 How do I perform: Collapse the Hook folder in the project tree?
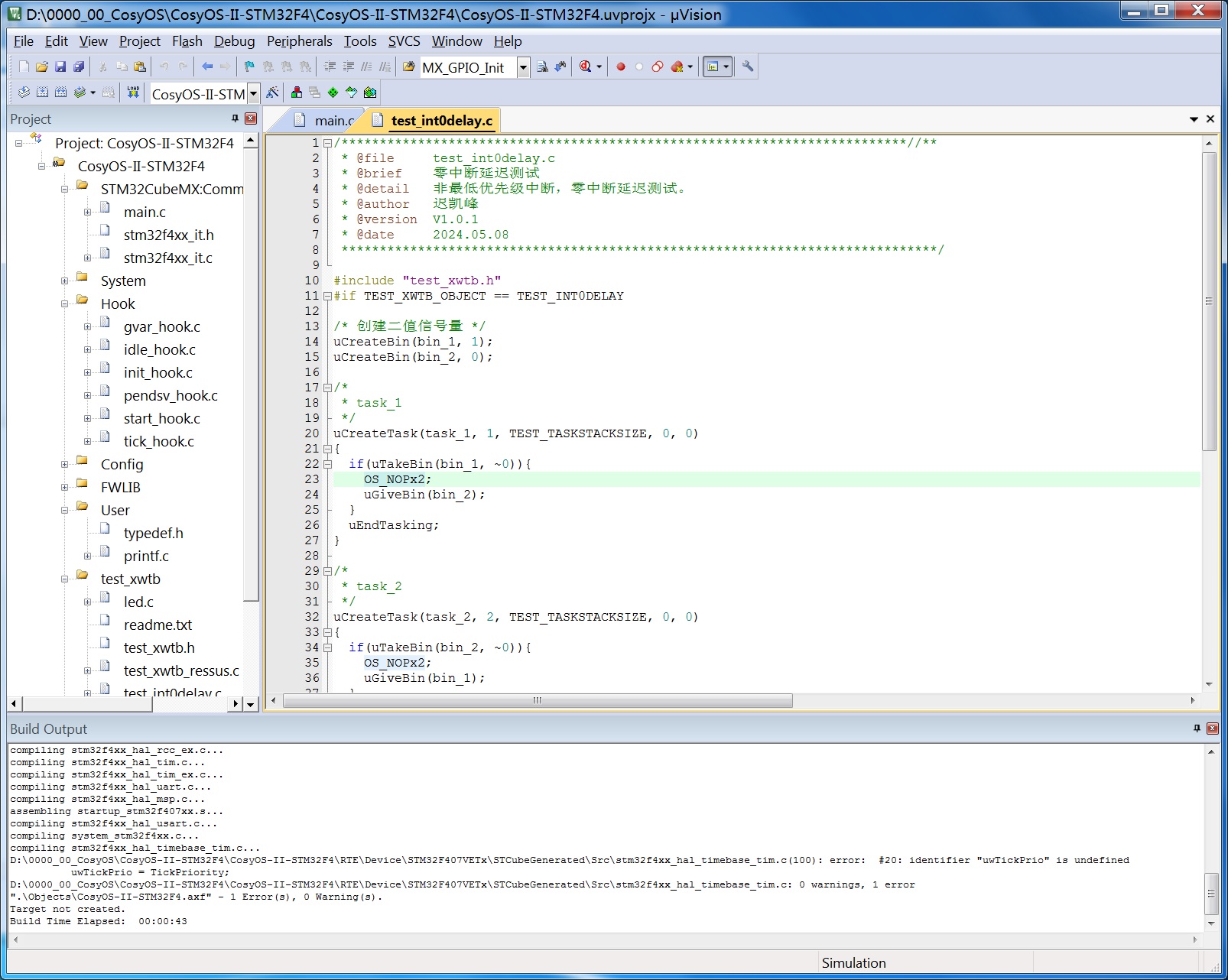(x=65, y=304)
